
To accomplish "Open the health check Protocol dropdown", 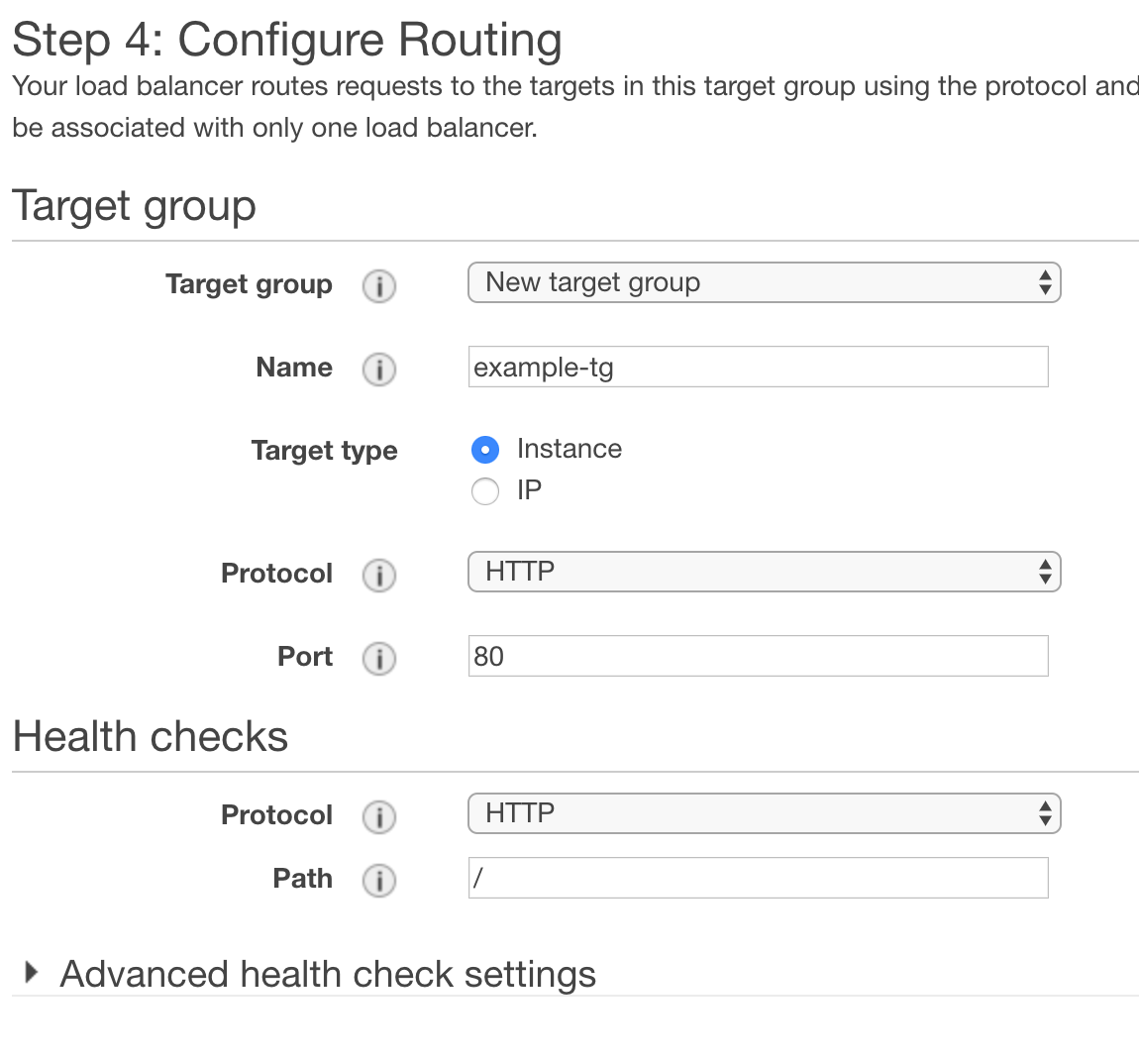I will pos(763,812).
